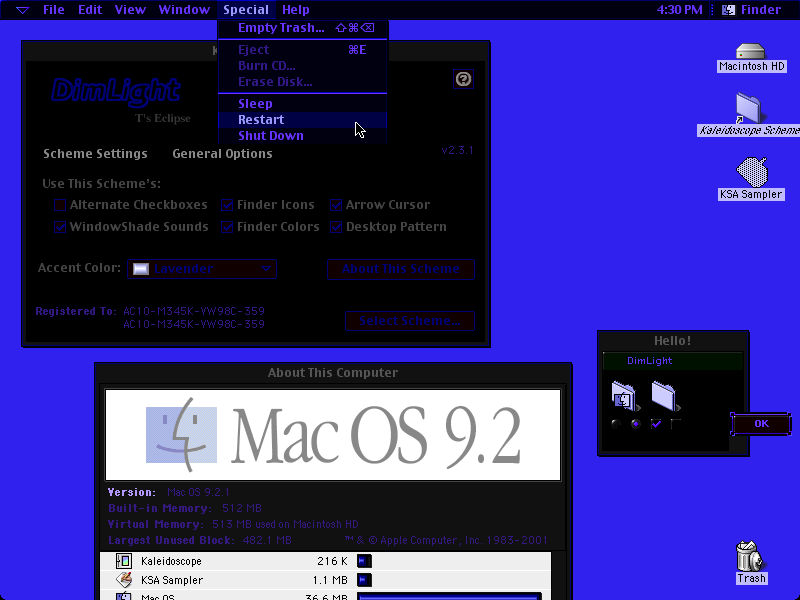The image size is (800, 600).
Task: Click the Kaleidoscope memory usage bar
Action: (x=364, y=561)
